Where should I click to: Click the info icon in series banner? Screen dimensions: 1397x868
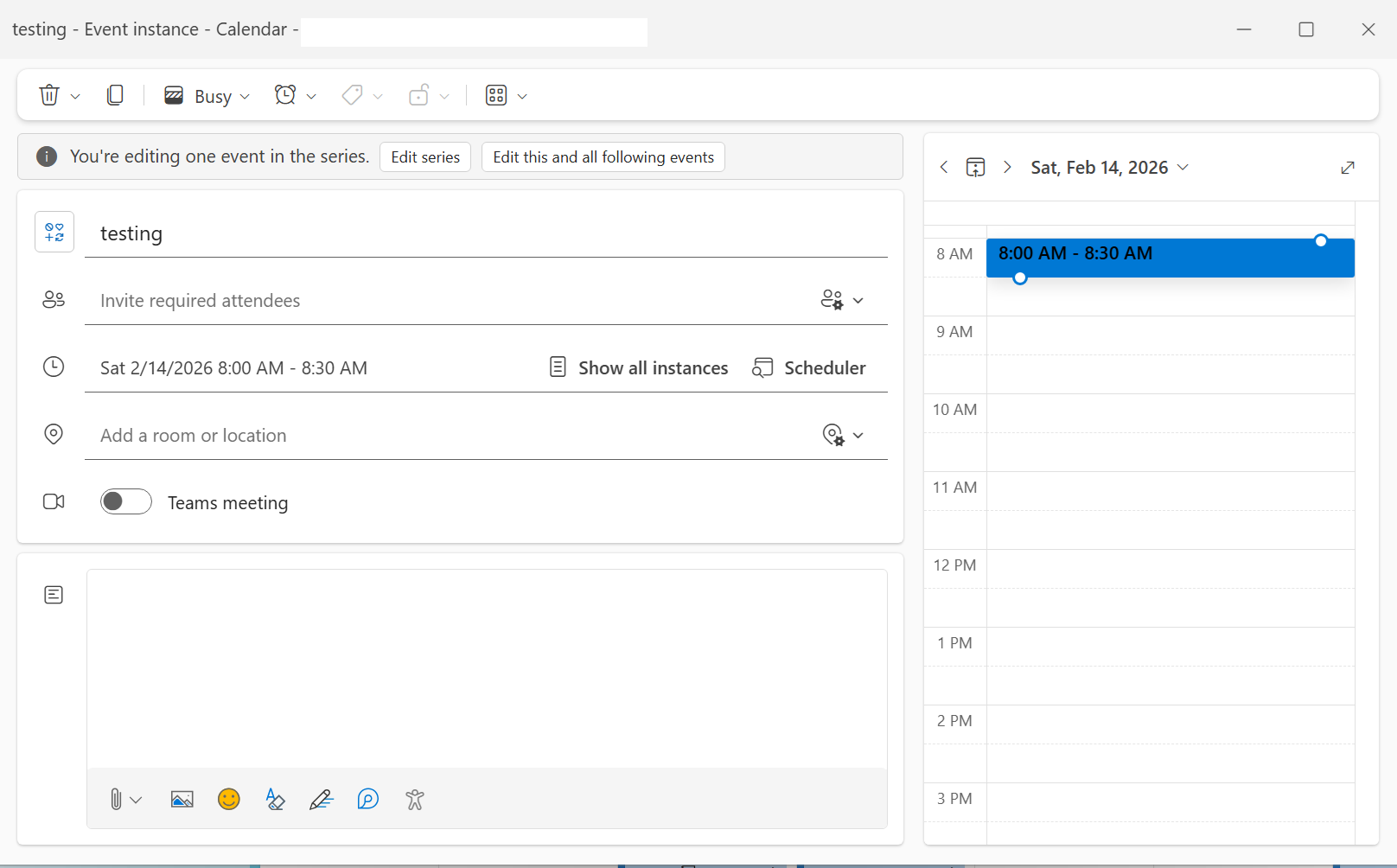(x=47, y=156)
